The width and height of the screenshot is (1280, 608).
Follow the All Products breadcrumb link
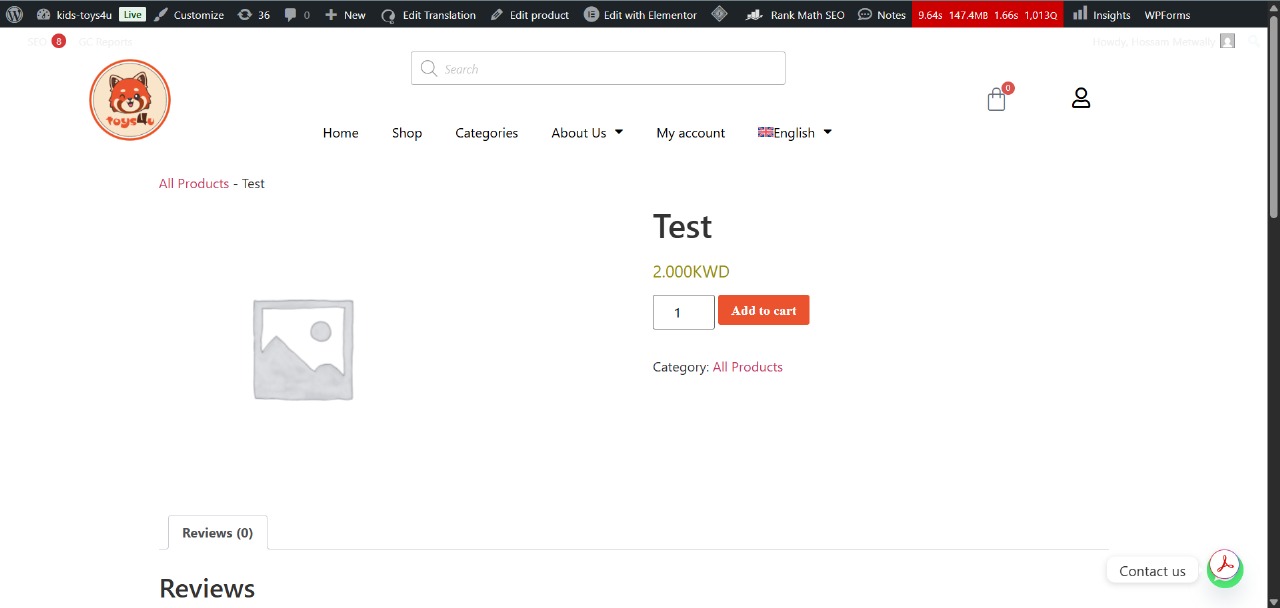194,183
